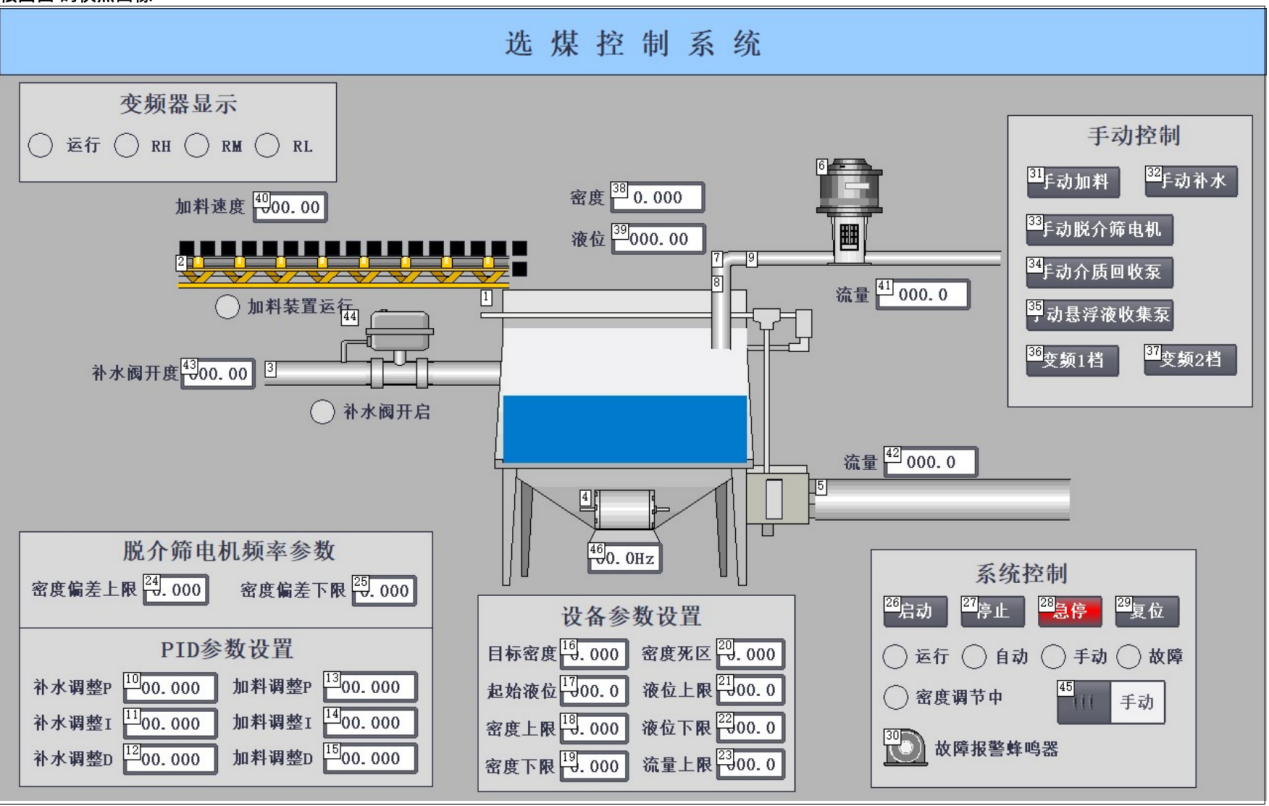
Task: Click the 复位 reset button
Action: [1146, 611]
